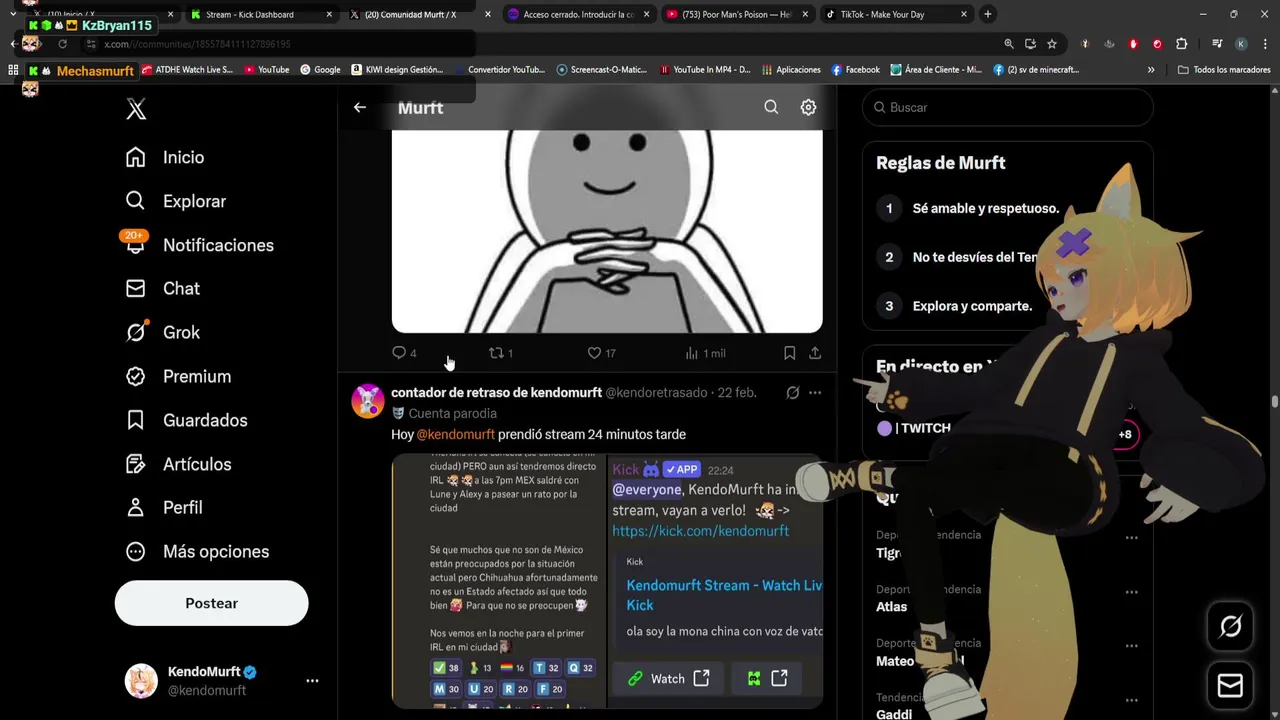Open more options for Gaddi trend
Image resolution: width=1280 pixels, height=720 pixels.
(1131, 699)
